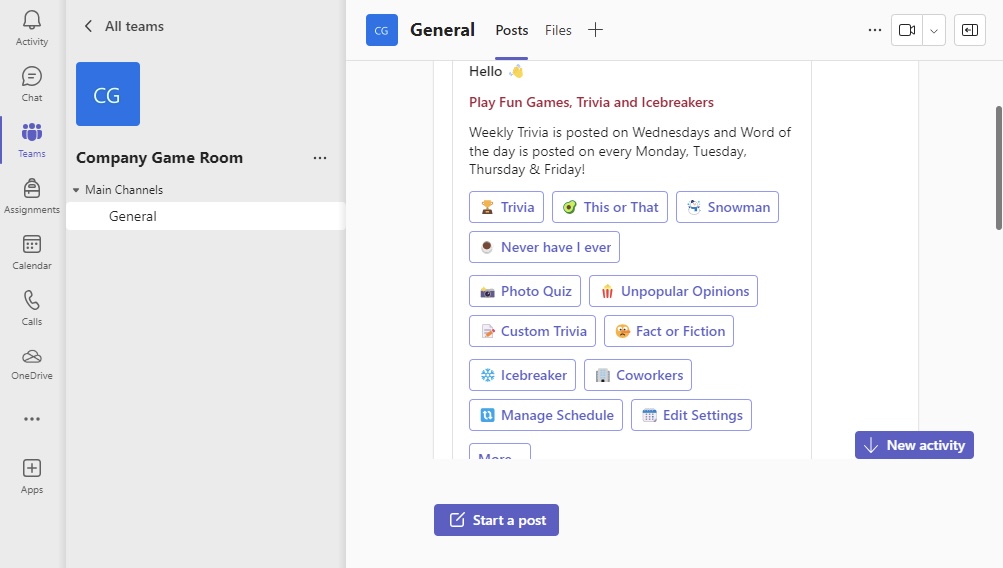Screen dimensions: 1003x568
Task: Start a meeting with video camera icon
Action: (907, 30)
